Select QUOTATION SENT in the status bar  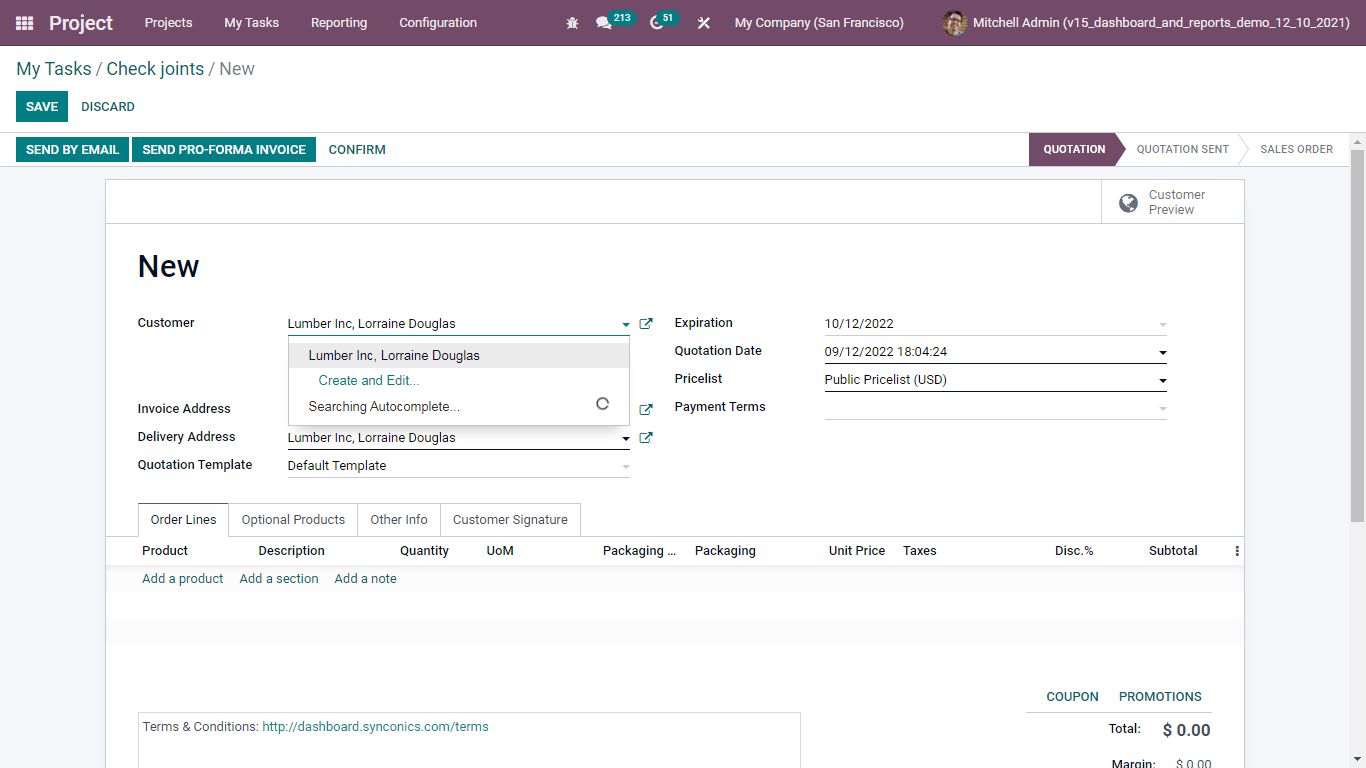click(1182, 149)
